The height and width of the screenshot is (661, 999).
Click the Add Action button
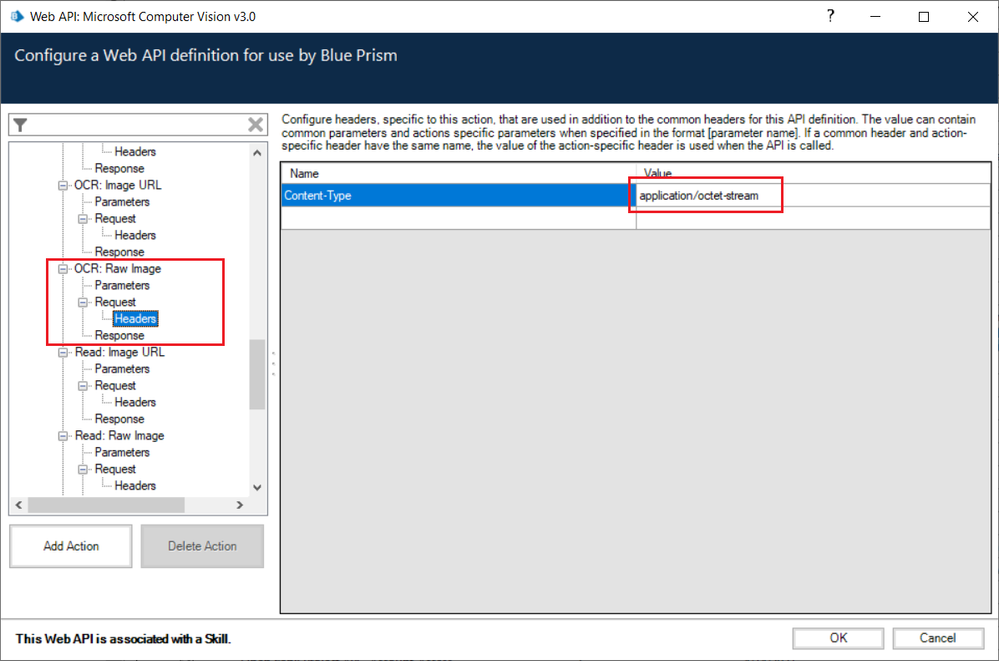tap(71, 546)
